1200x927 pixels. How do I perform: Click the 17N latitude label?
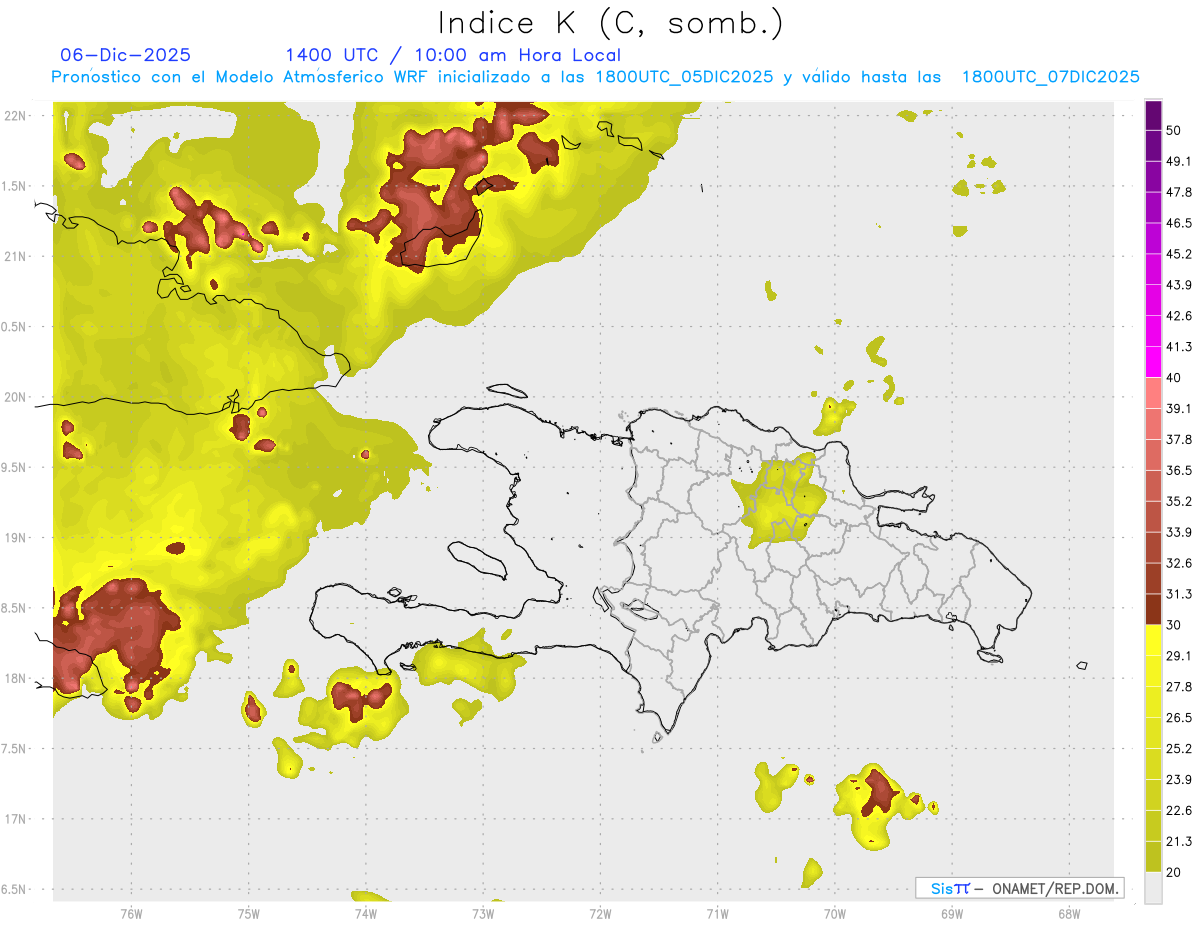[x=14, y=819]
